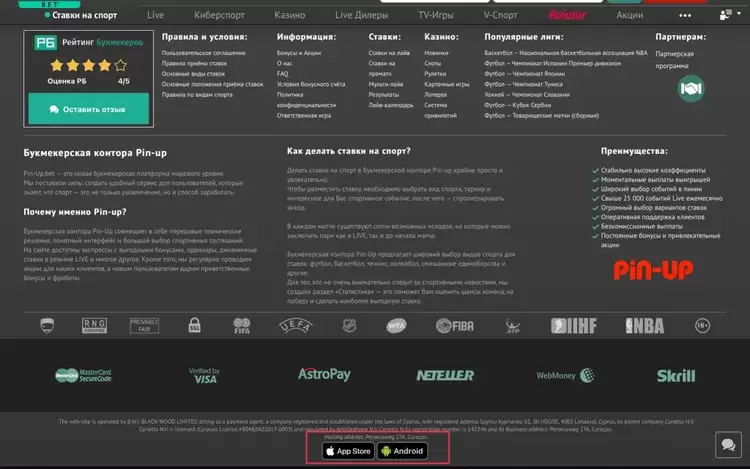Open the live chat bubble icon
This screenshot has height=469, width=750.
pyautogui.click(x=728, y=445)
